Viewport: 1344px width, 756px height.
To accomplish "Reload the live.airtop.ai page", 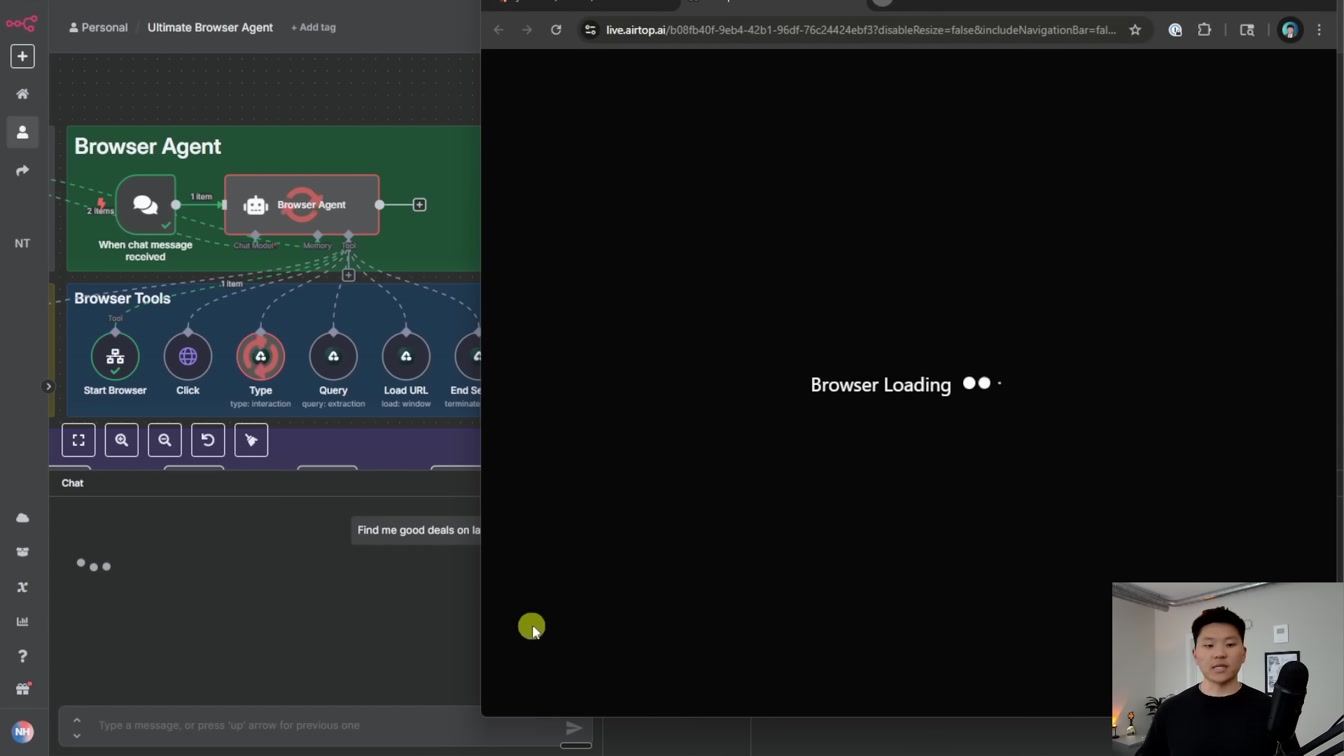I will (556, 30).
